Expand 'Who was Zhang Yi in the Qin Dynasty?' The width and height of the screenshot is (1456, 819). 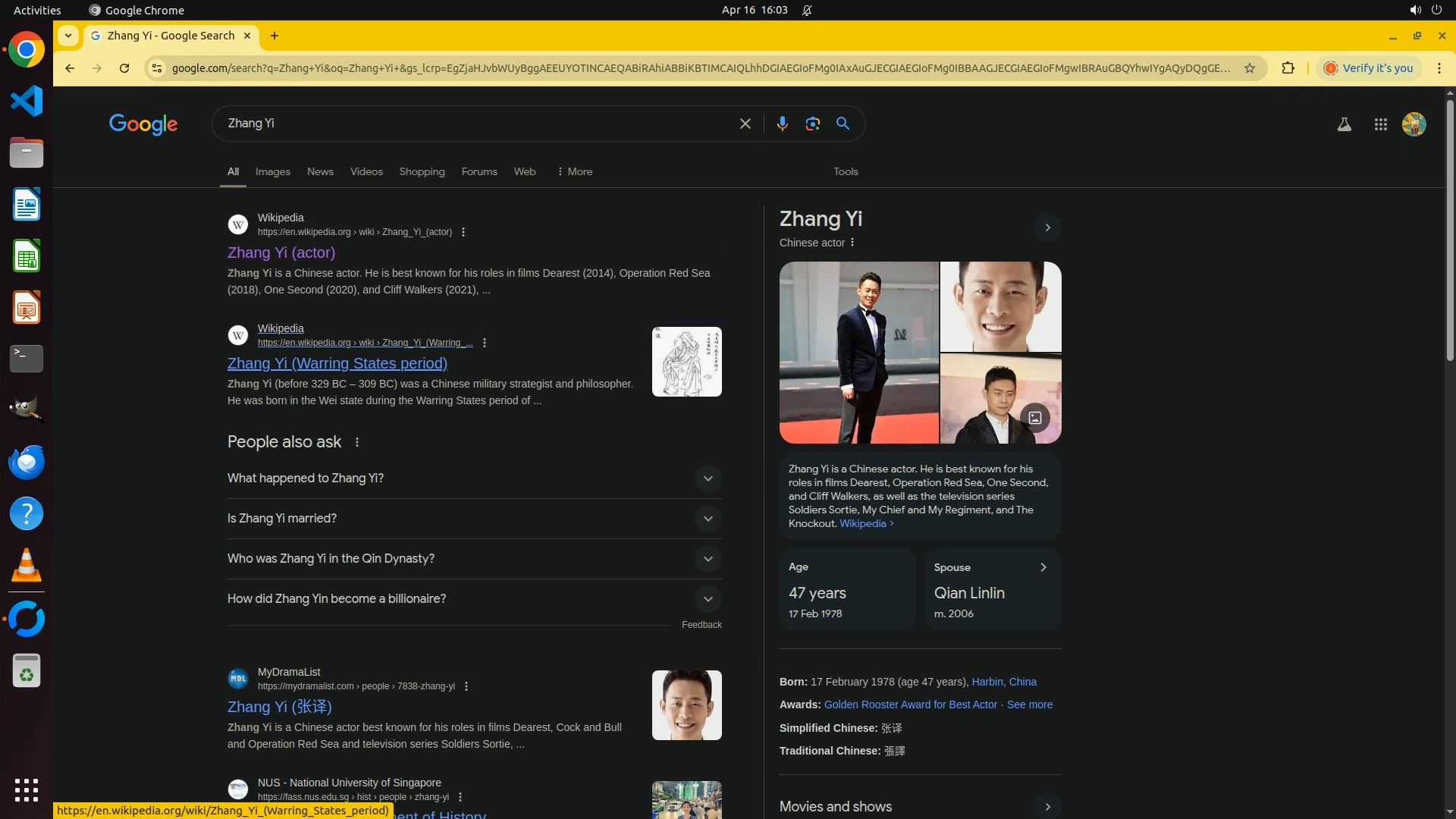(x=708, y=559)
